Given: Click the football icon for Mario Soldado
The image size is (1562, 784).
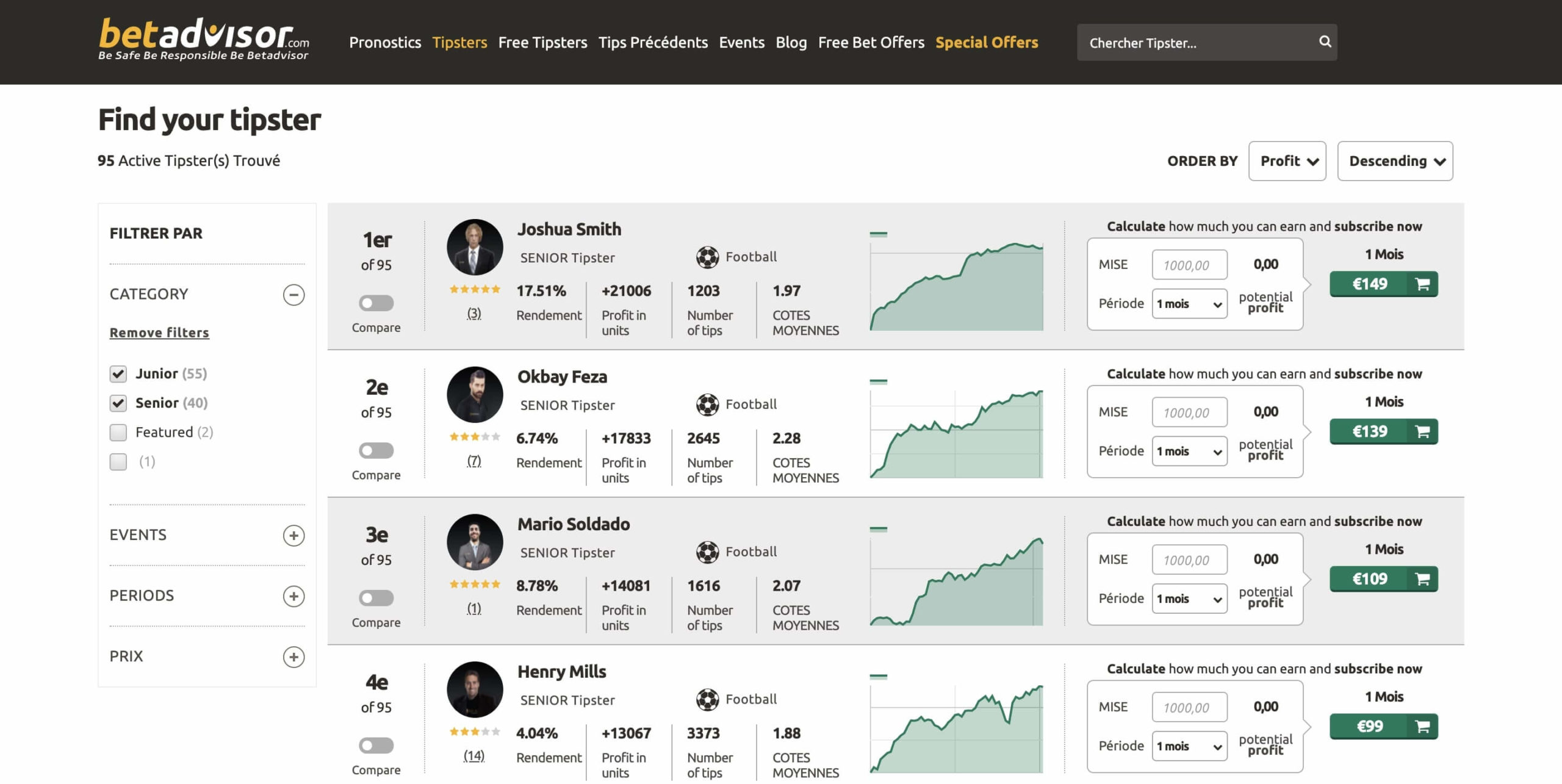Looking at the screenshot, I should pos(707,552).
